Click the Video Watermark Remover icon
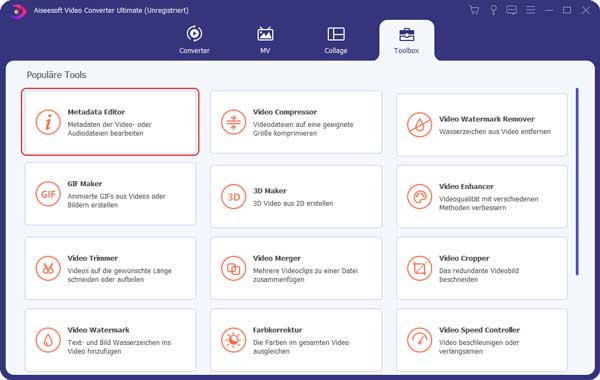The height and width of the screenshot is (380, 600). pyautogui.click(x=419, y=124)
